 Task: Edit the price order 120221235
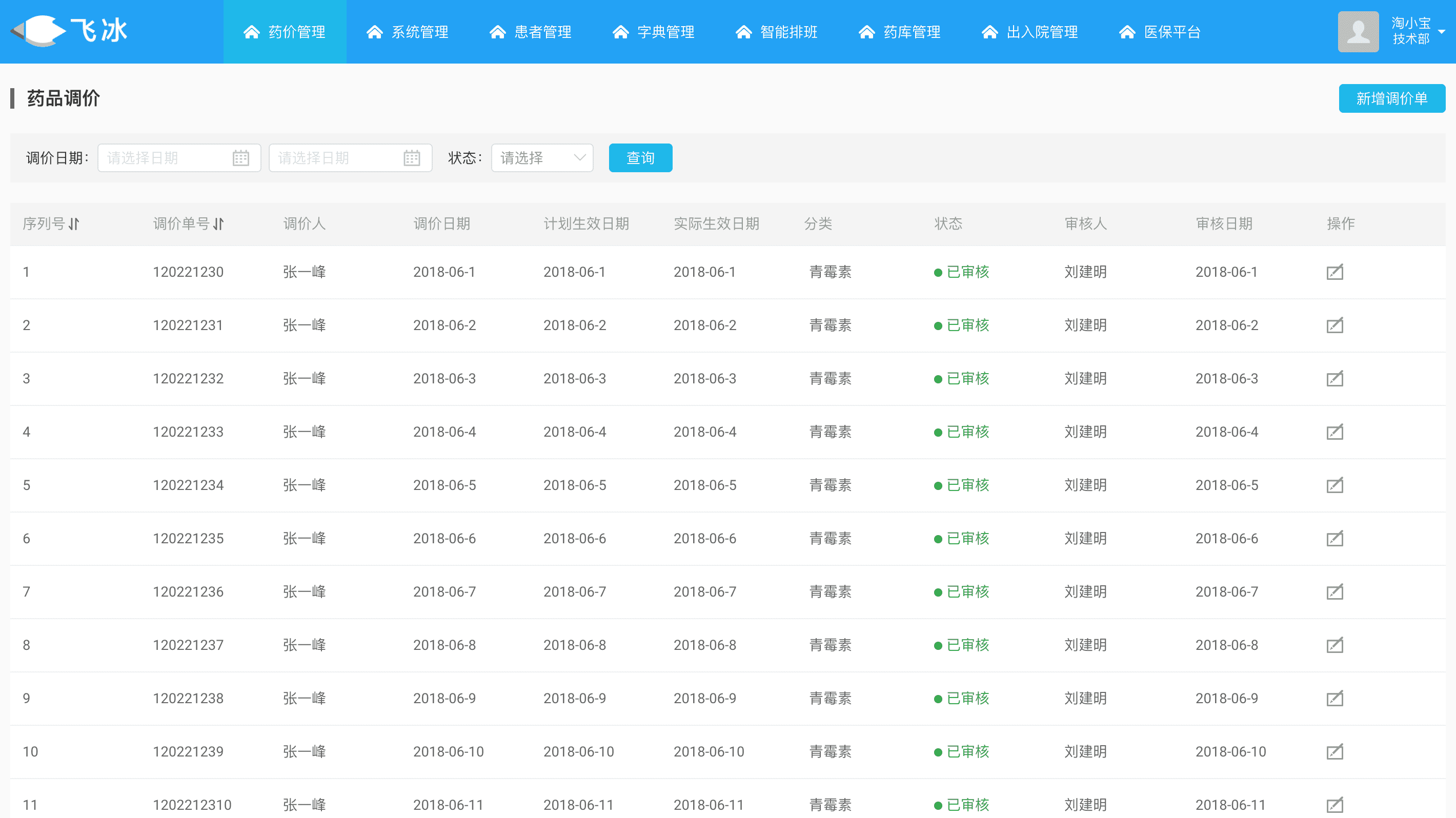1334,538
